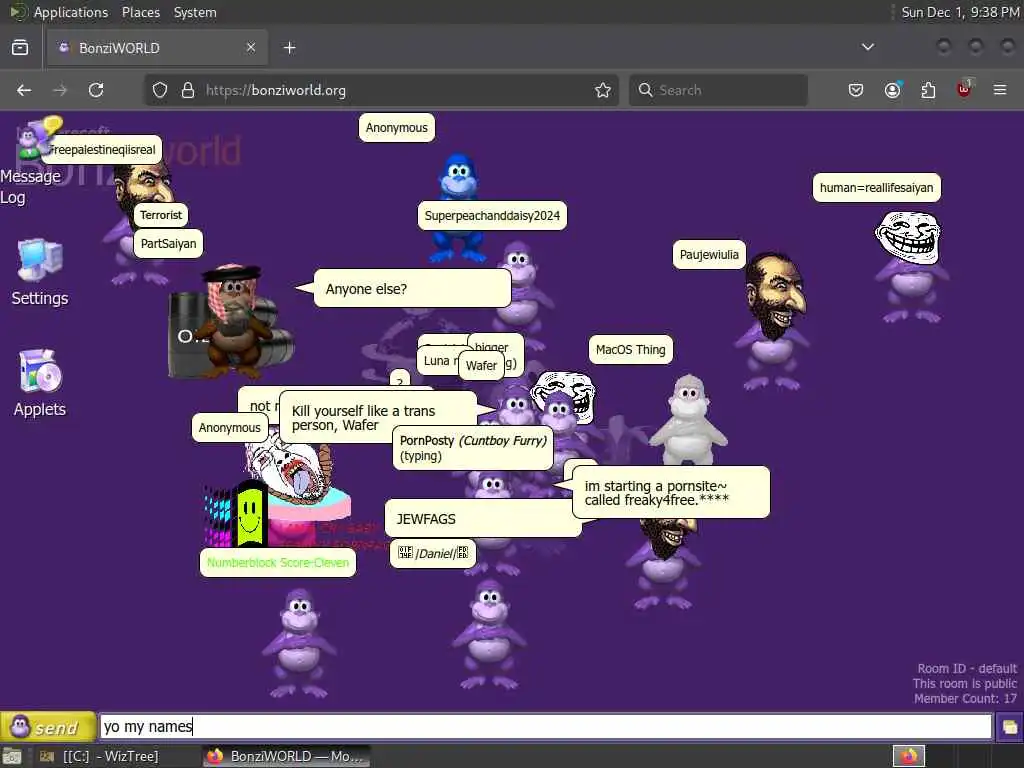Open the Firefox account icon
The image size is (1024, 768).
click(x=892, y=90)
